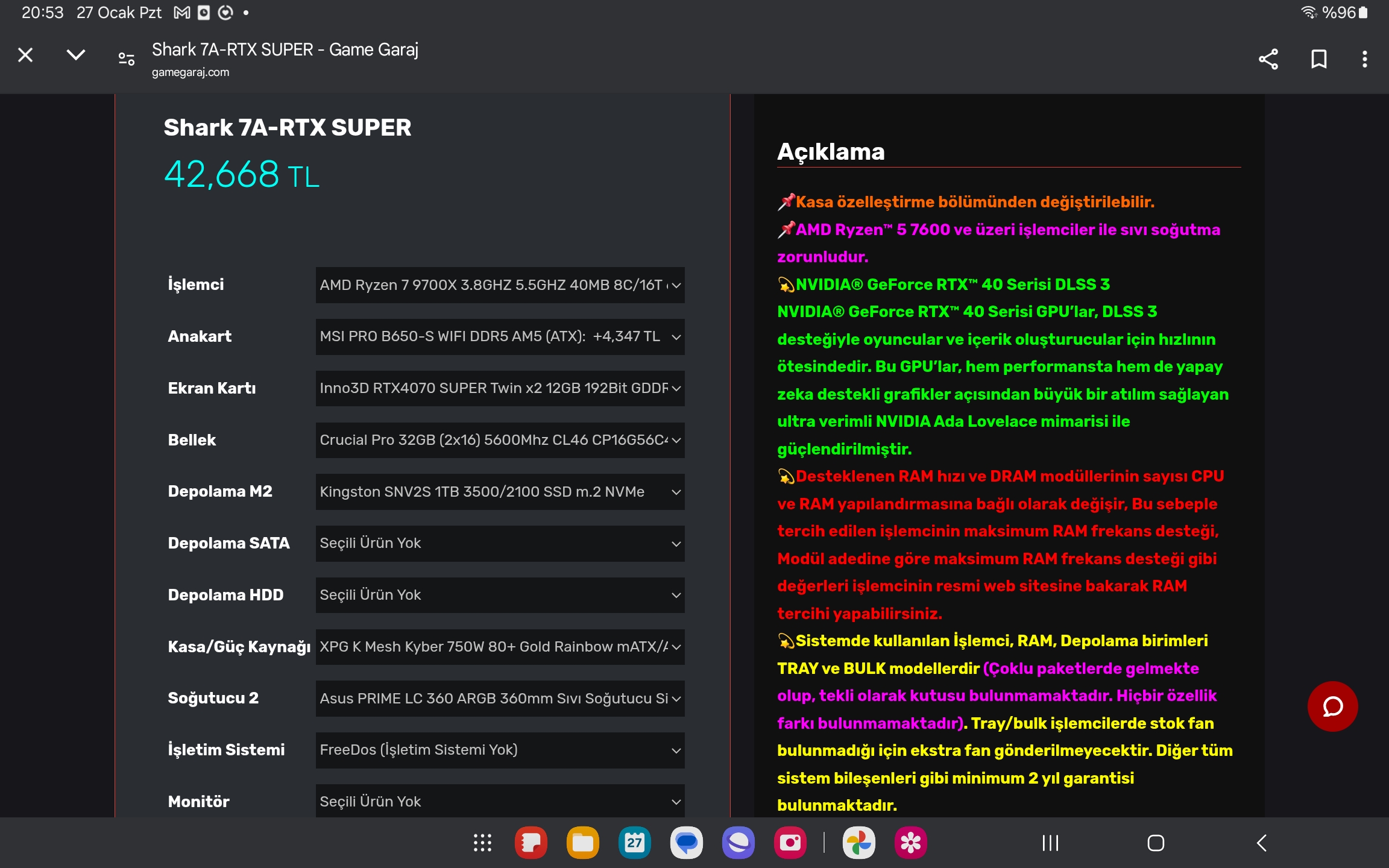The height and width of the screenshot is (868, 1389).
Task: Click the 20:53 clock in status bar
Action: (x=42, y=13)
